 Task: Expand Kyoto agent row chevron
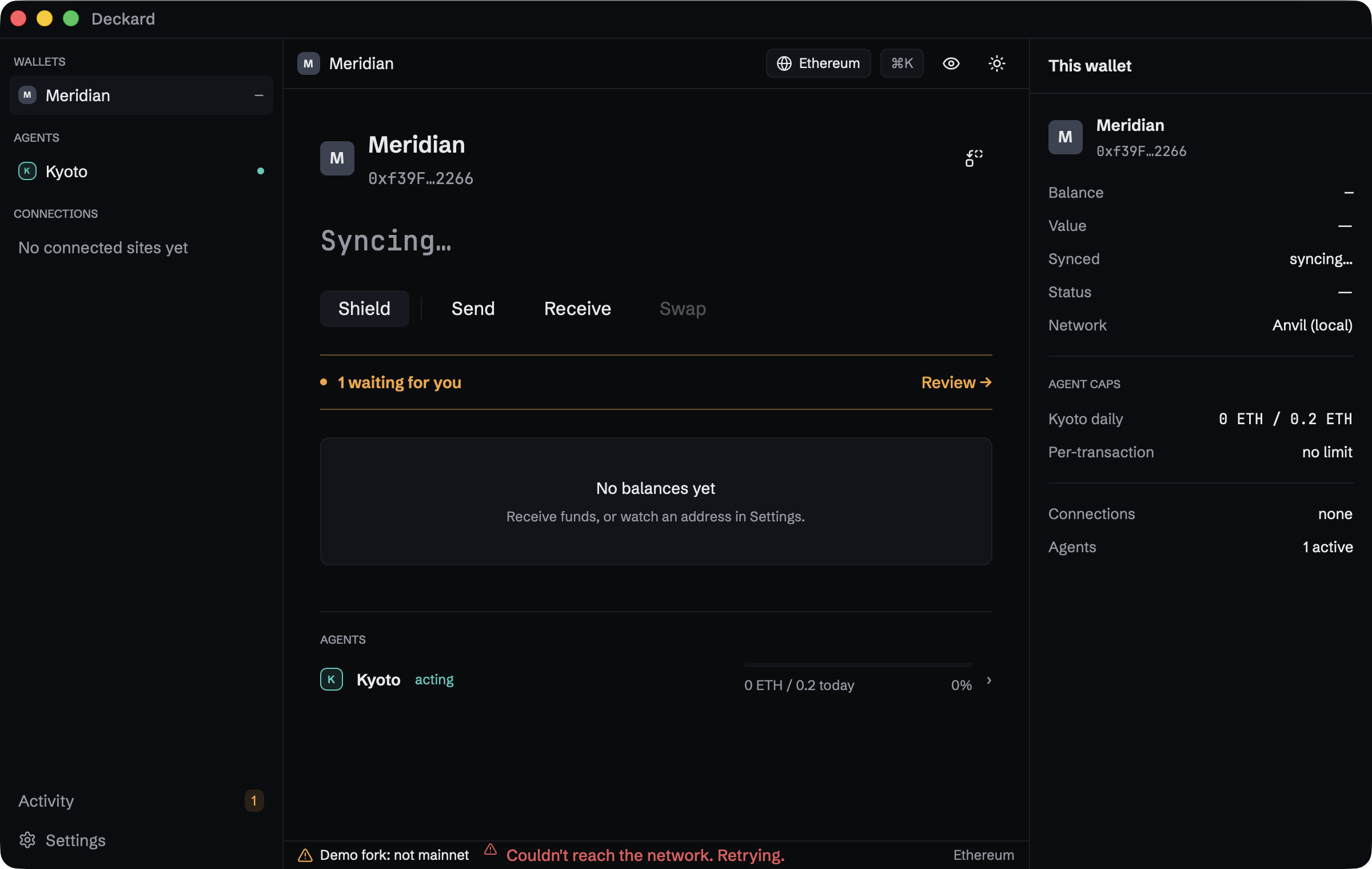[989, 680]
